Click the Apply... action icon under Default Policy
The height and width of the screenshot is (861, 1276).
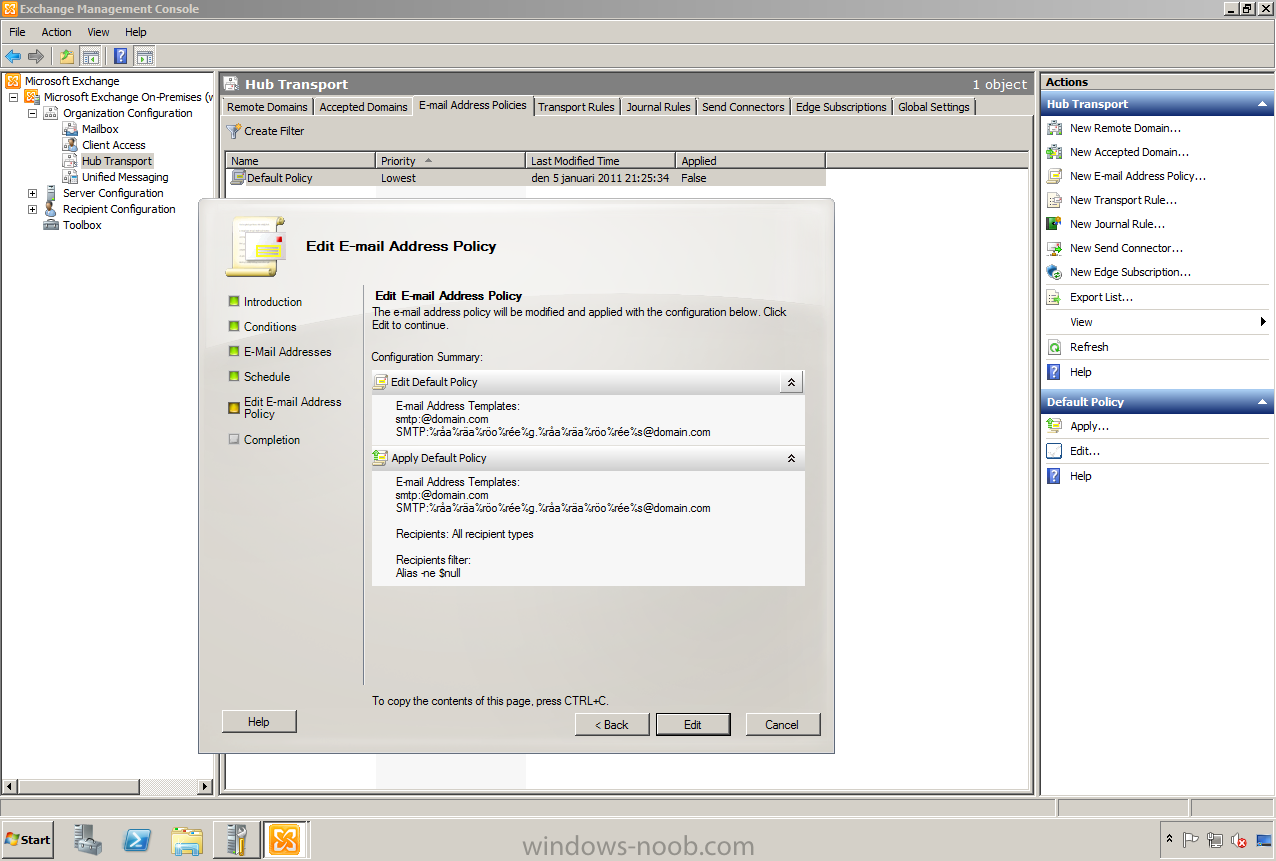tap(1054, 426)
